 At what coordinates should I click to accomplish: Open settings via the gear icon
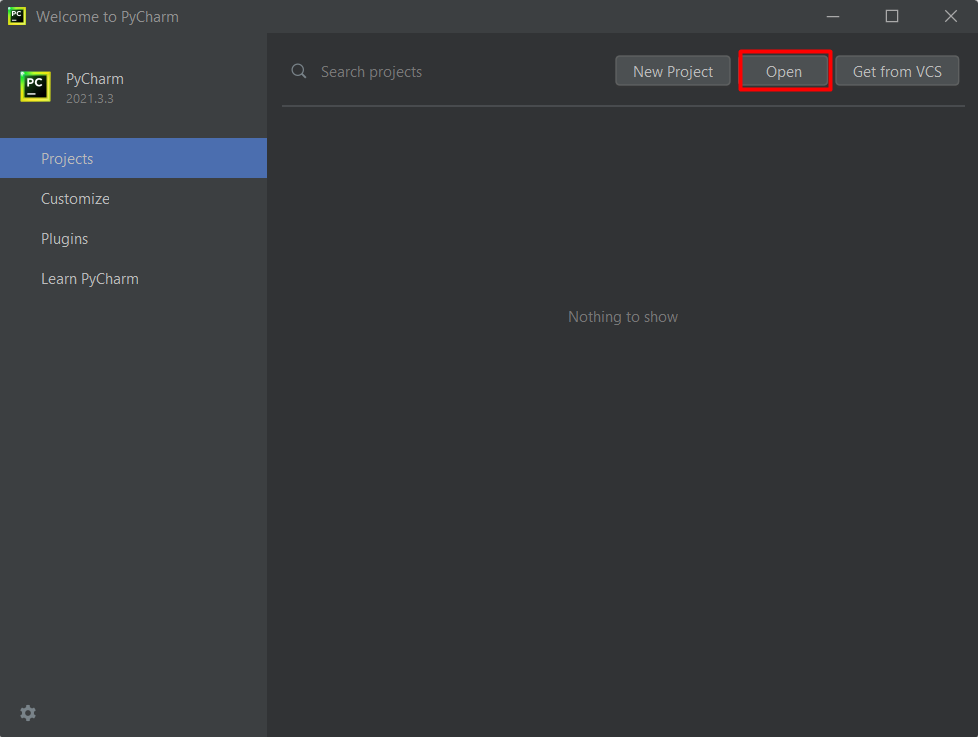pos(27,712)
